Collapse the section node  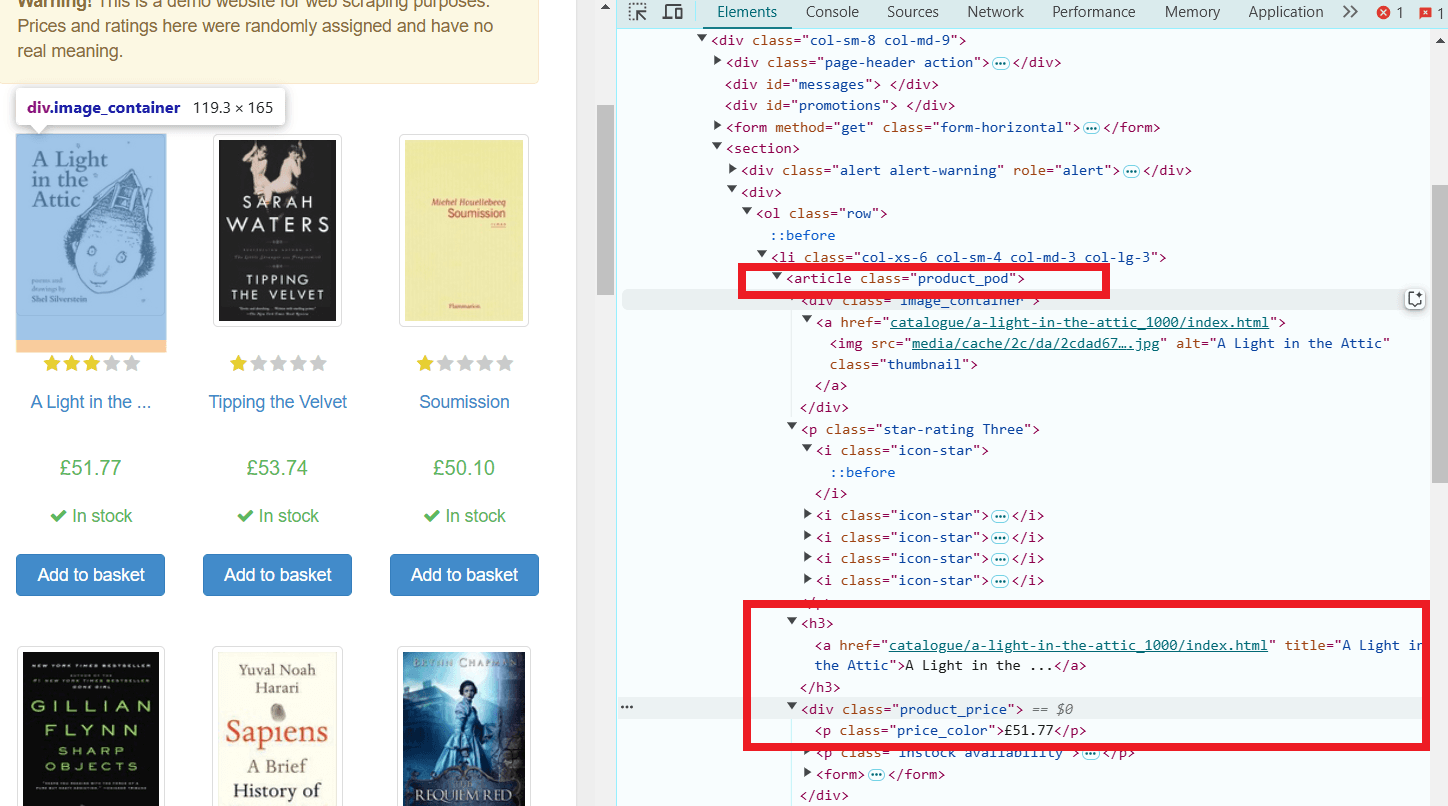(x=717, y=148)
